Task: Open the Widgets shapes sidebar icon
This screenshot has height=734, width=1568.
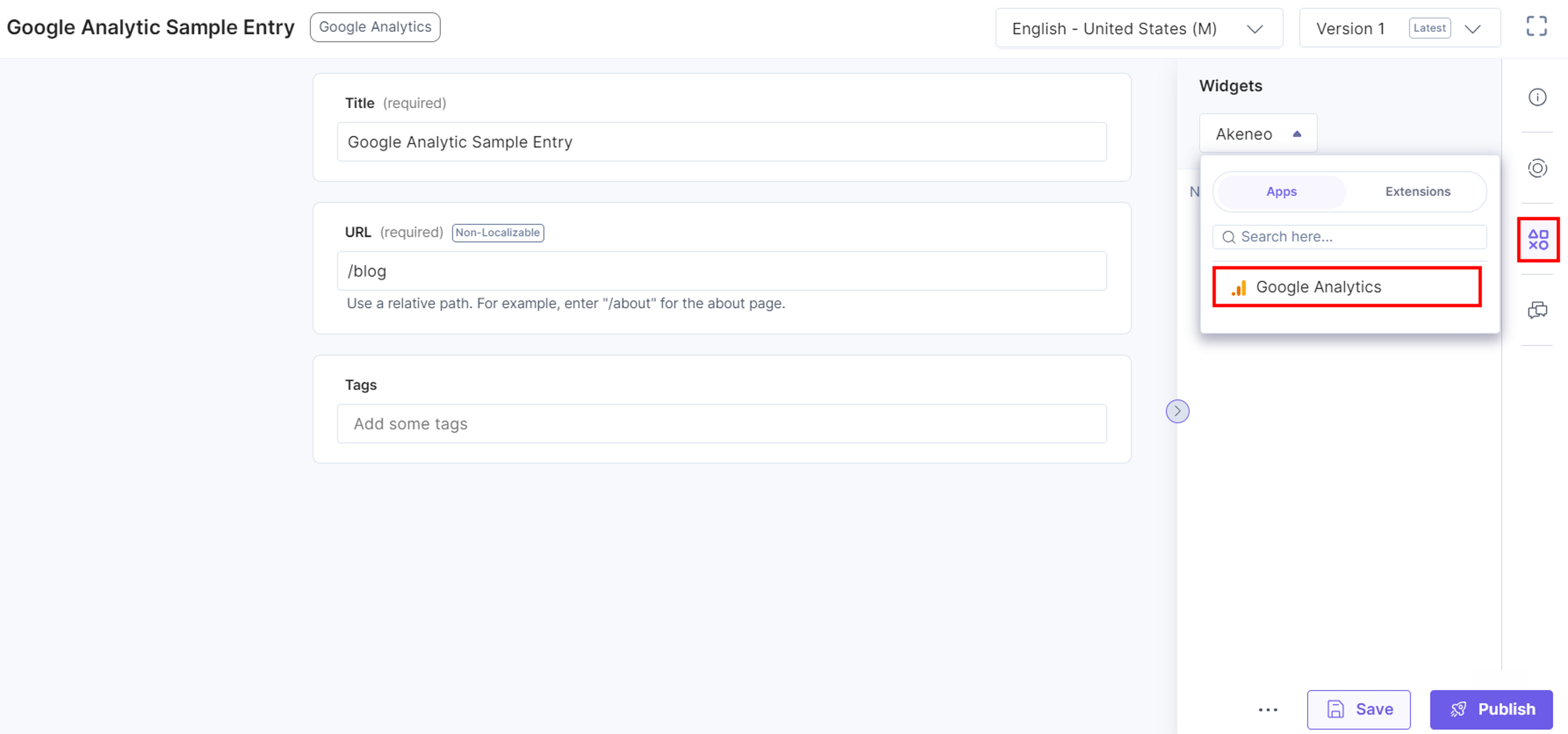Action: [x=1537, y=239]
